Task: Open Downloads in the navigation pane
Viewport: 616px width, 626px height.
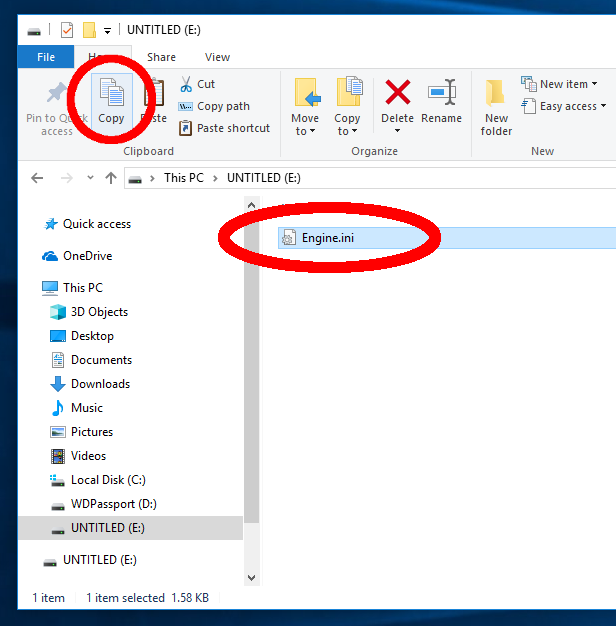Action: [x=100, y=384]
